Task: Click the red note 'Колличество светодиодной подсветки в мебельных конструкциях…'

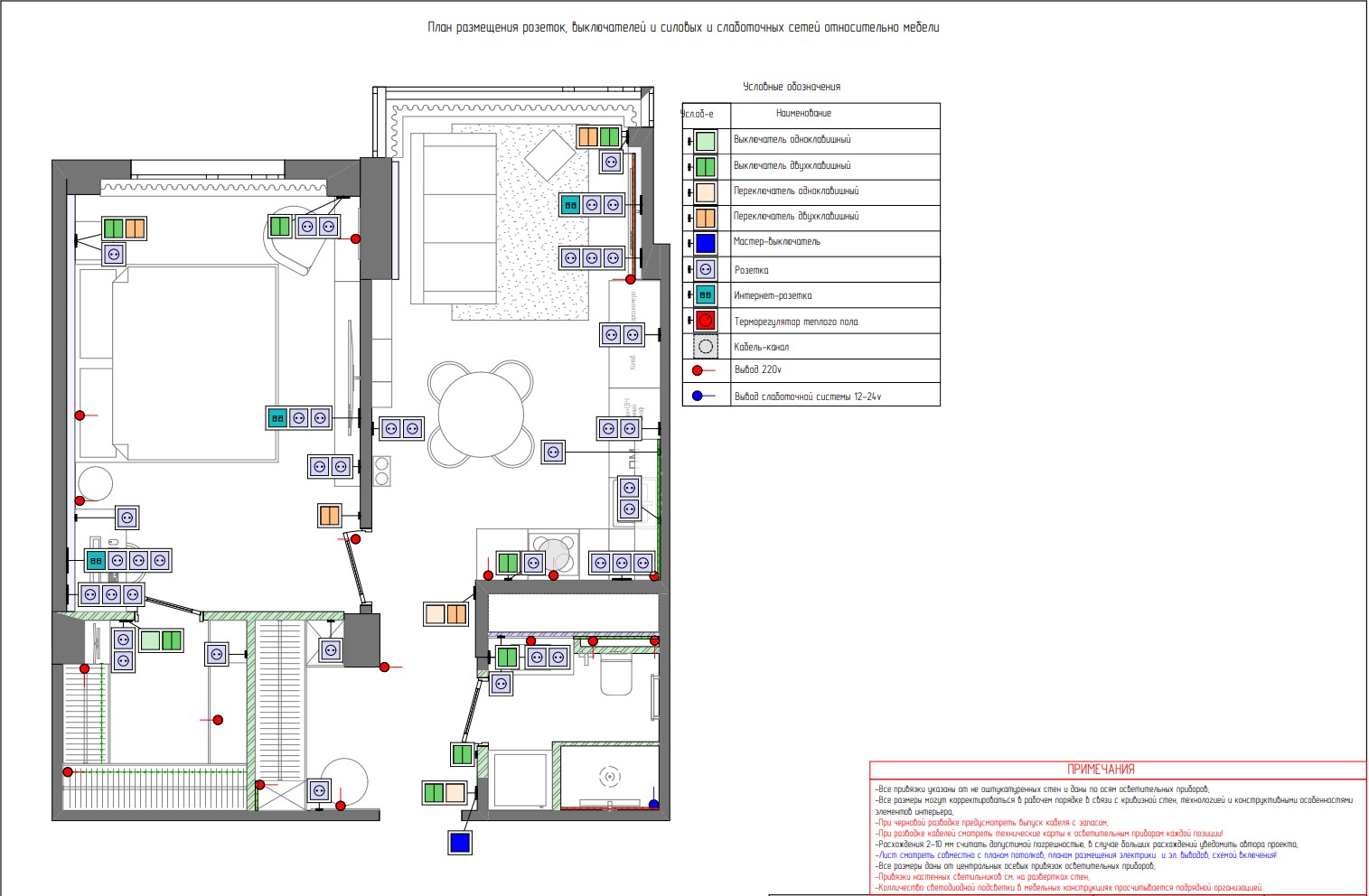Action: [x=1068, y=888]
